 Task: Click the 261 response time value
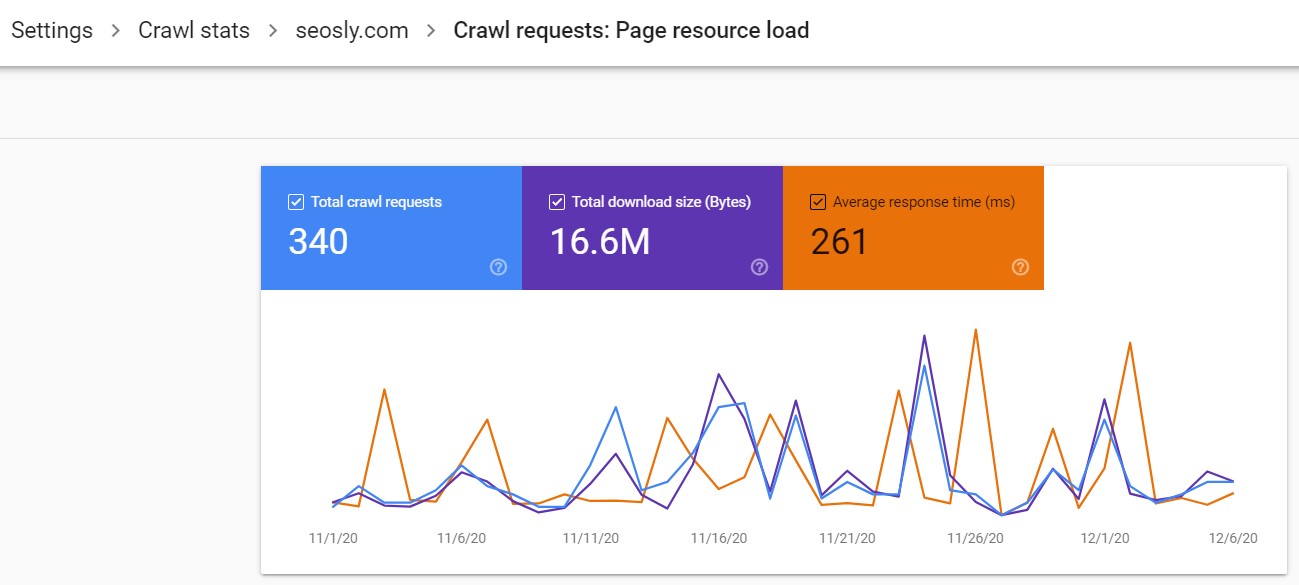point(838,241)
